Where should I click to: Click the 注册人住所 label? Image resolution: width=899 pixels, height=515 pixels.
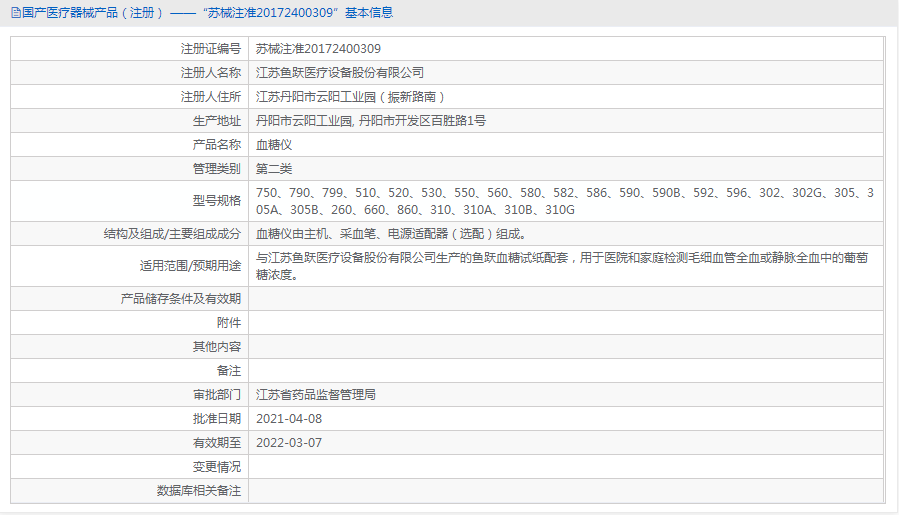(x=210, y=97)
